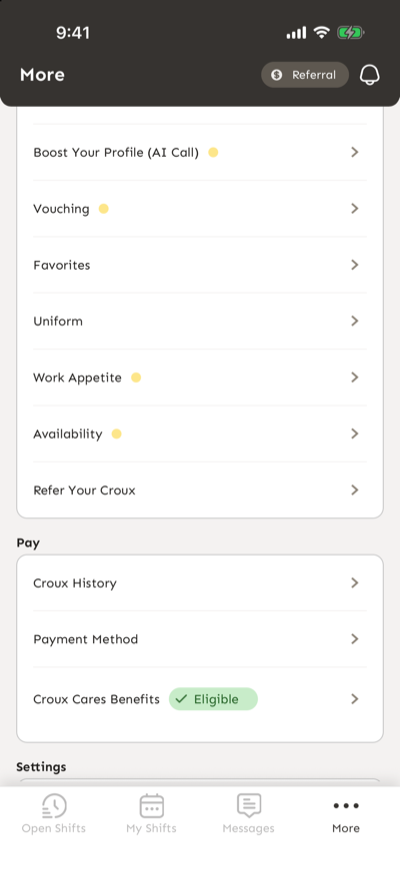
Task: Open the Open Shifts clock icon
Action: 54,806
